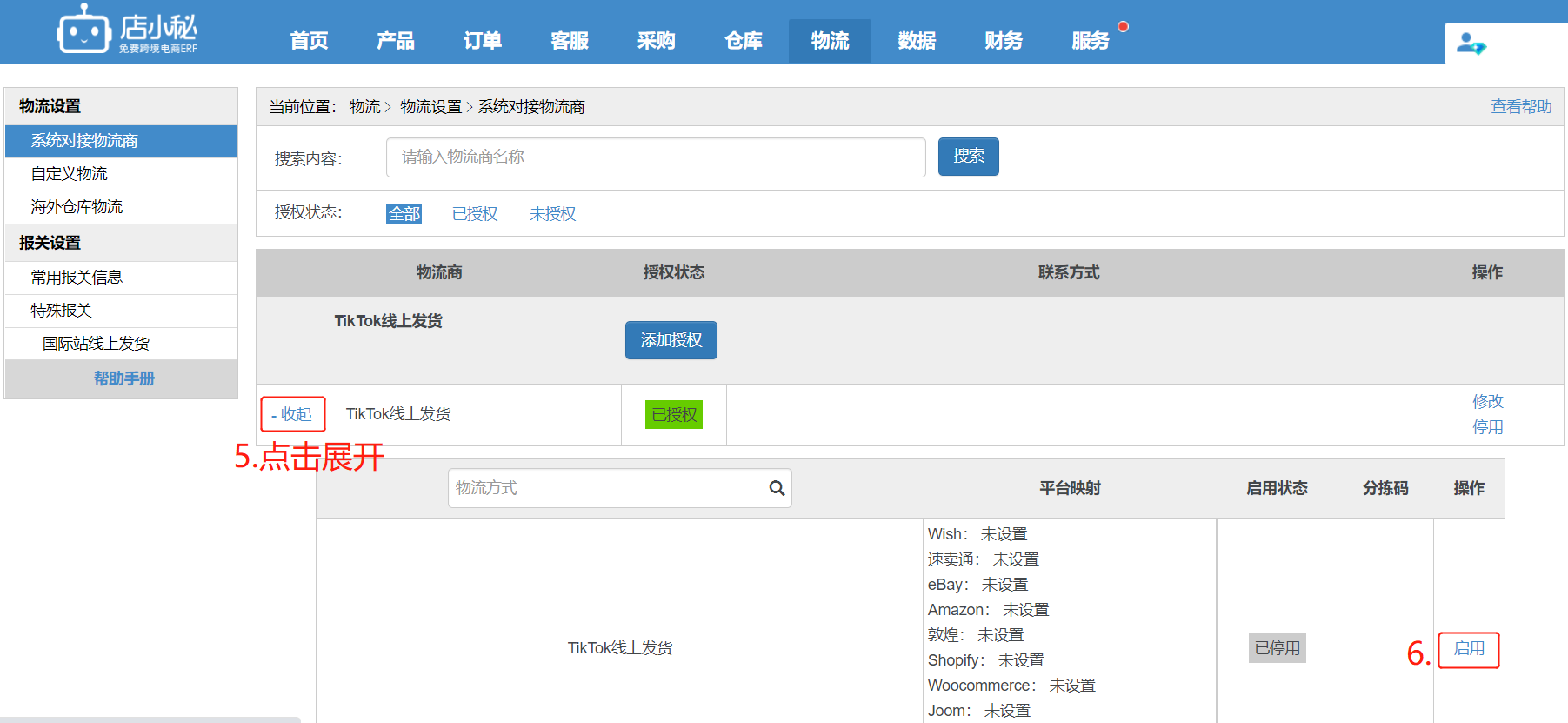
Task: Open 特殊报关 in the sidebar
Action: coord(121,311)
